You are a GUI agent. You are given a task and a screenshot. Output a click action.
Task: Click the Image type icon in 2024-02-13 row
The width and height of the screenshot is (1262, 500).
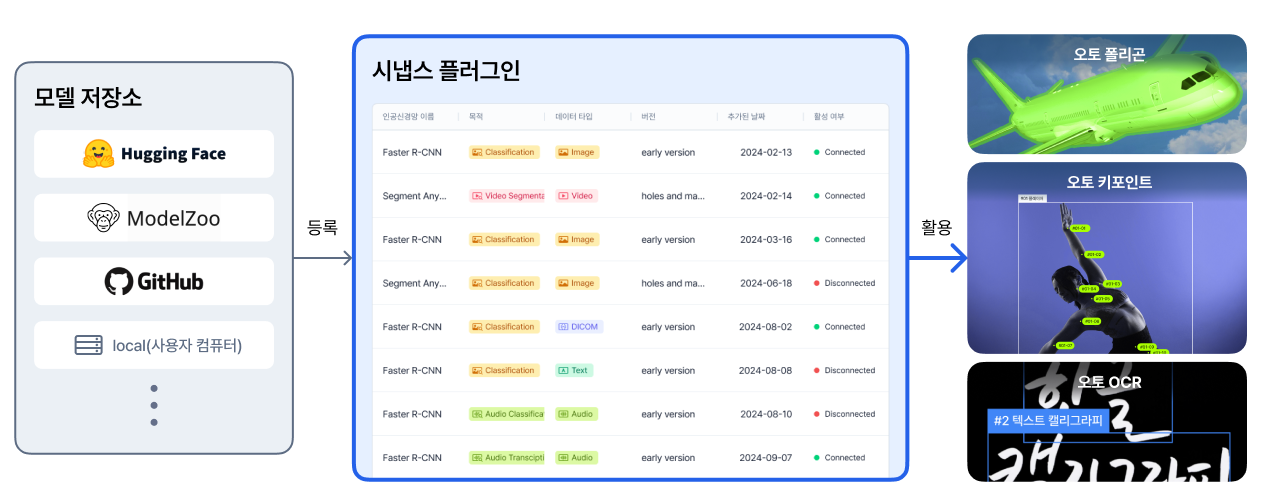[x=564, y=153]
